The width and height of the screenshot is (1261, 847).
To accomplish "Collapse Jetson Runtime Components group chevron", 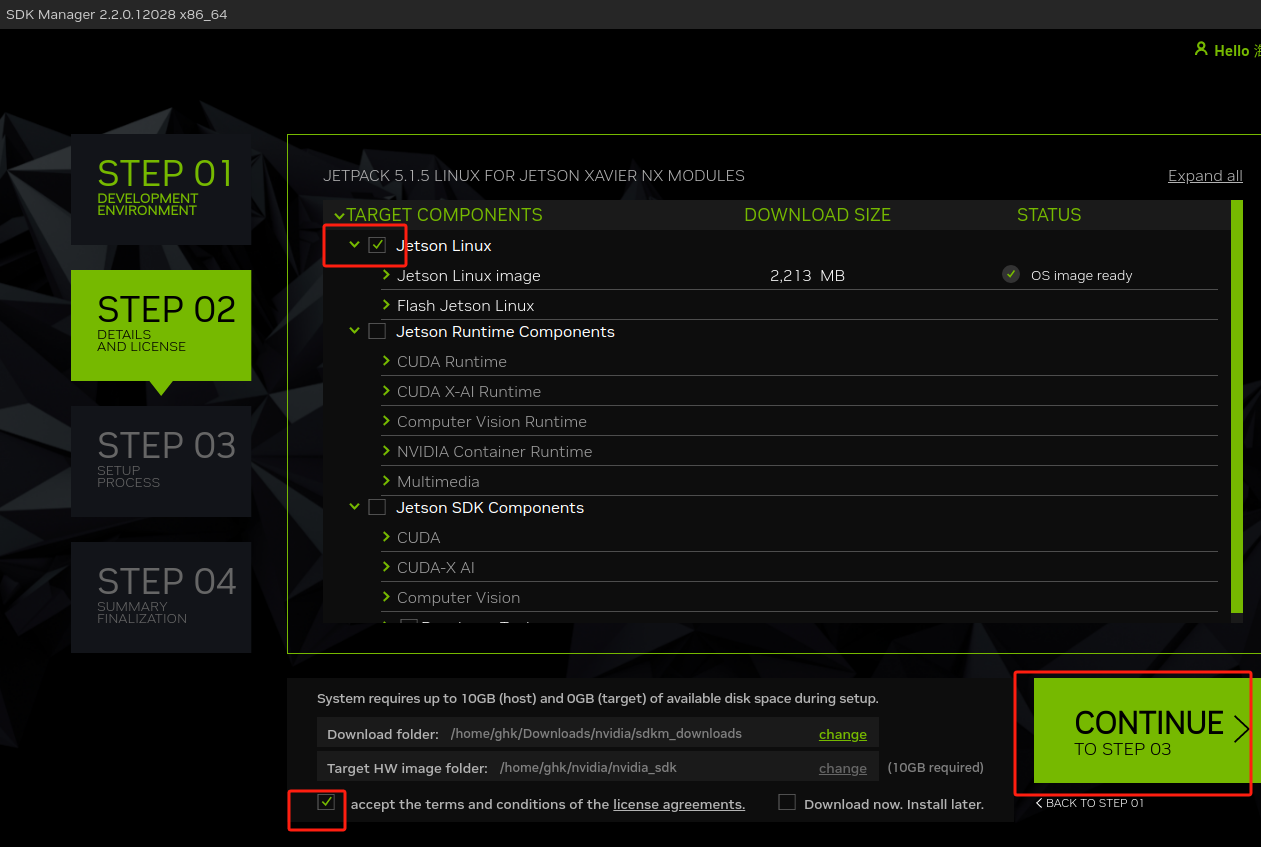I will (x=354, y=331).
